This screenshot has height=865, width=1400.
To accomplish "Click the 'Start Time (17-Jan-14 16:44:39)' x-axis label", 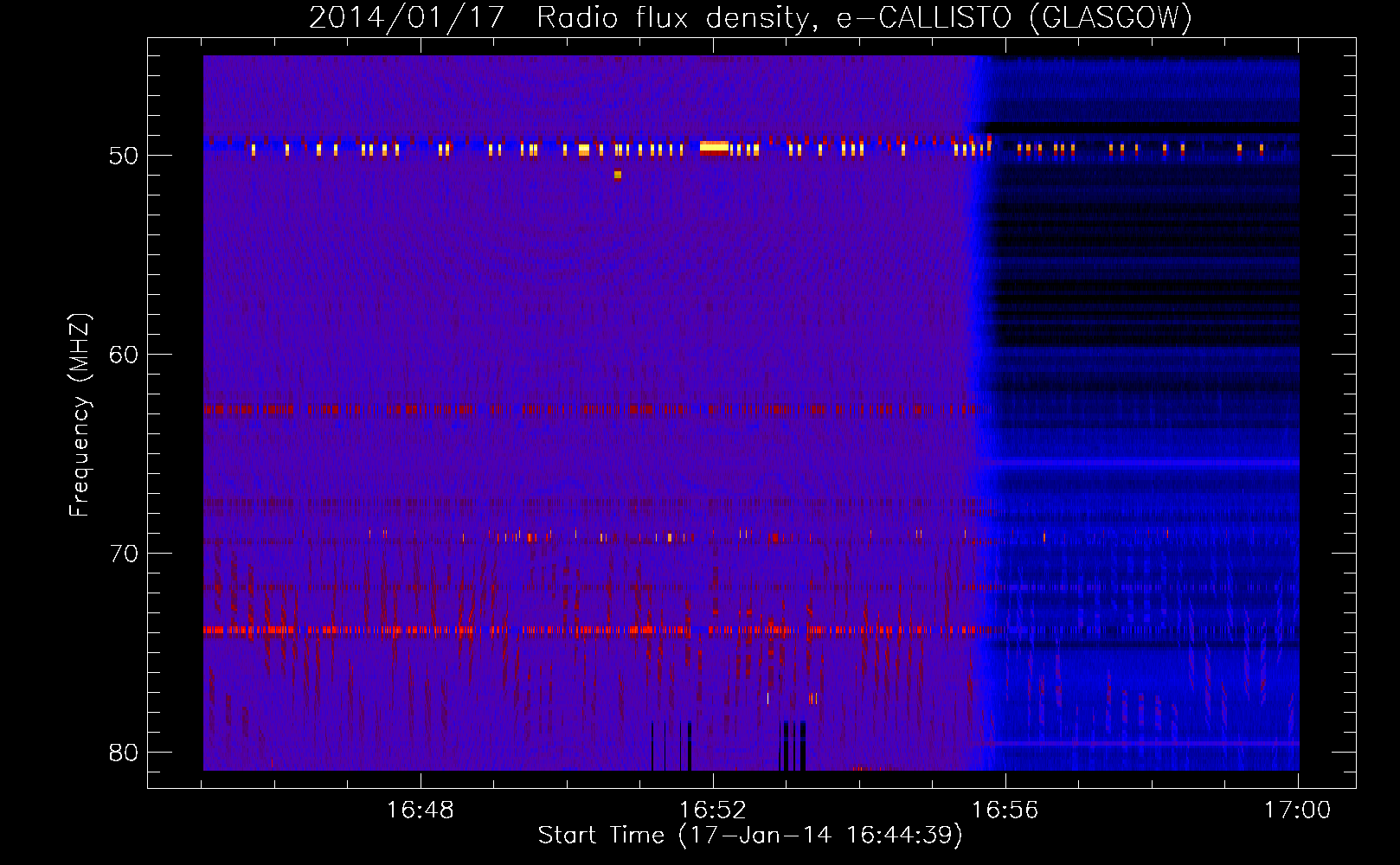I will [750, 836].
